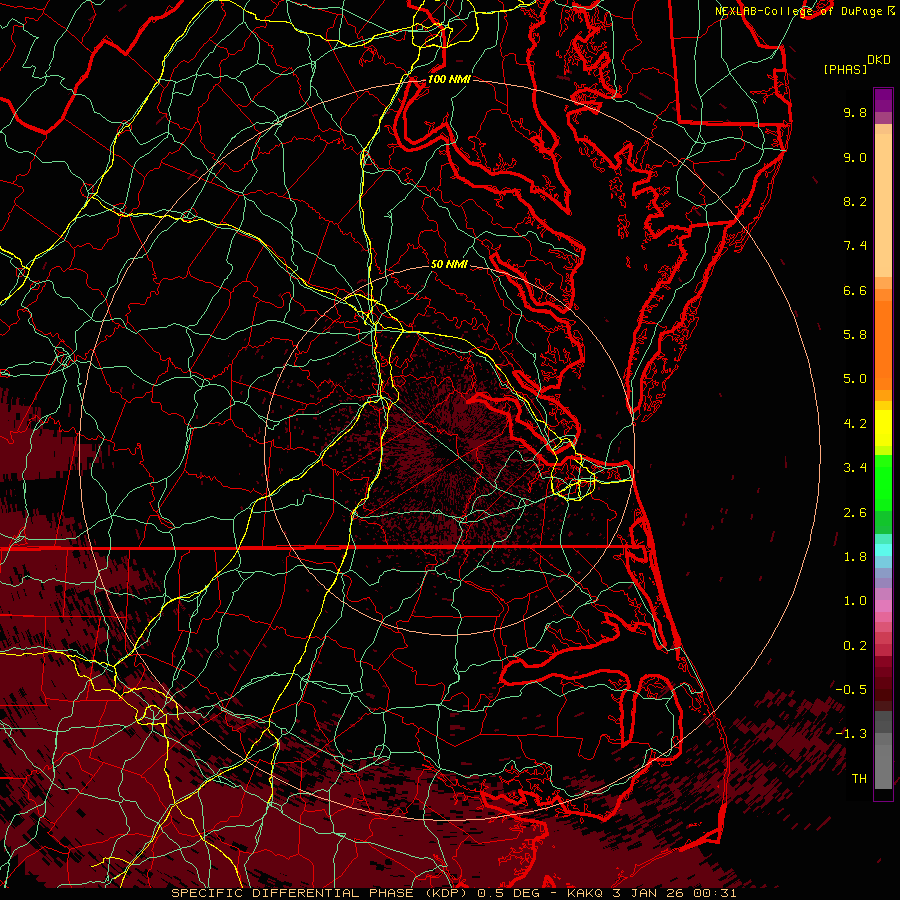Pick the purple top segment of the color bar
Image resolution: width=900 pixels, height=900 pixels.
tap(883, 100)
